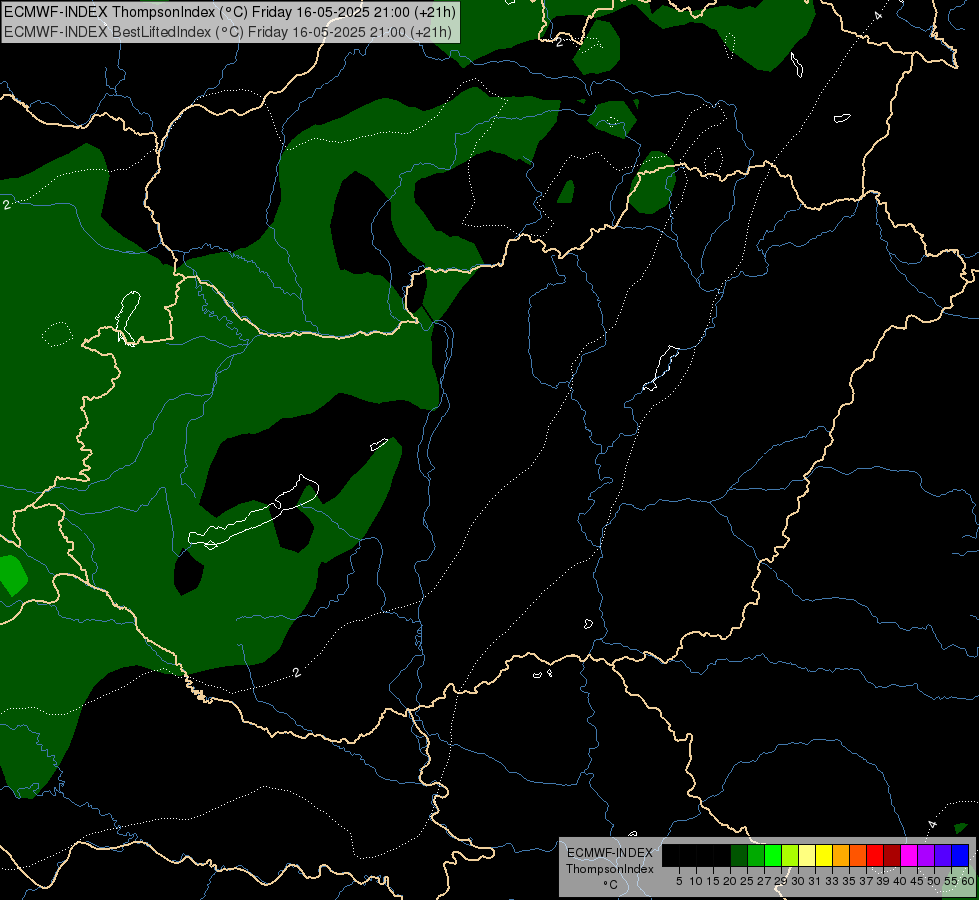The width and height of the screenshot is (979, 900).
Task: Pick the pure yellow 31–33 legend swatch
Action: pos(824,855)
